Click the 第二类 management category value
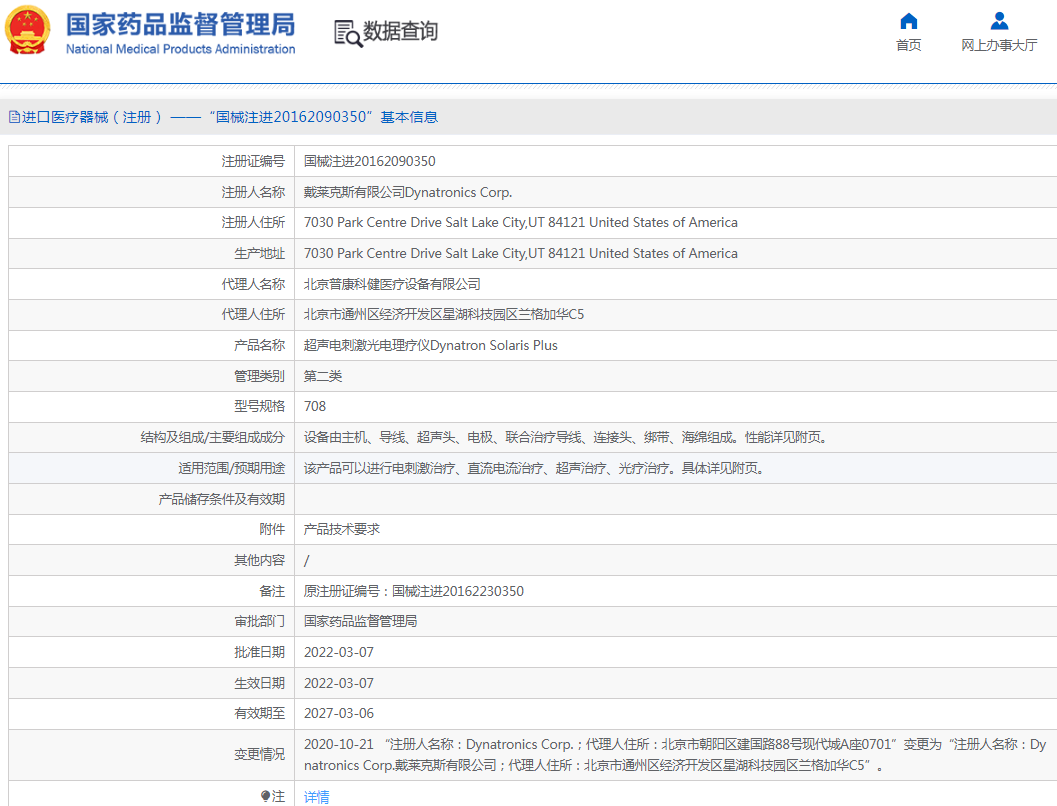Screen dimensions: 1057x806 [323, 376]
